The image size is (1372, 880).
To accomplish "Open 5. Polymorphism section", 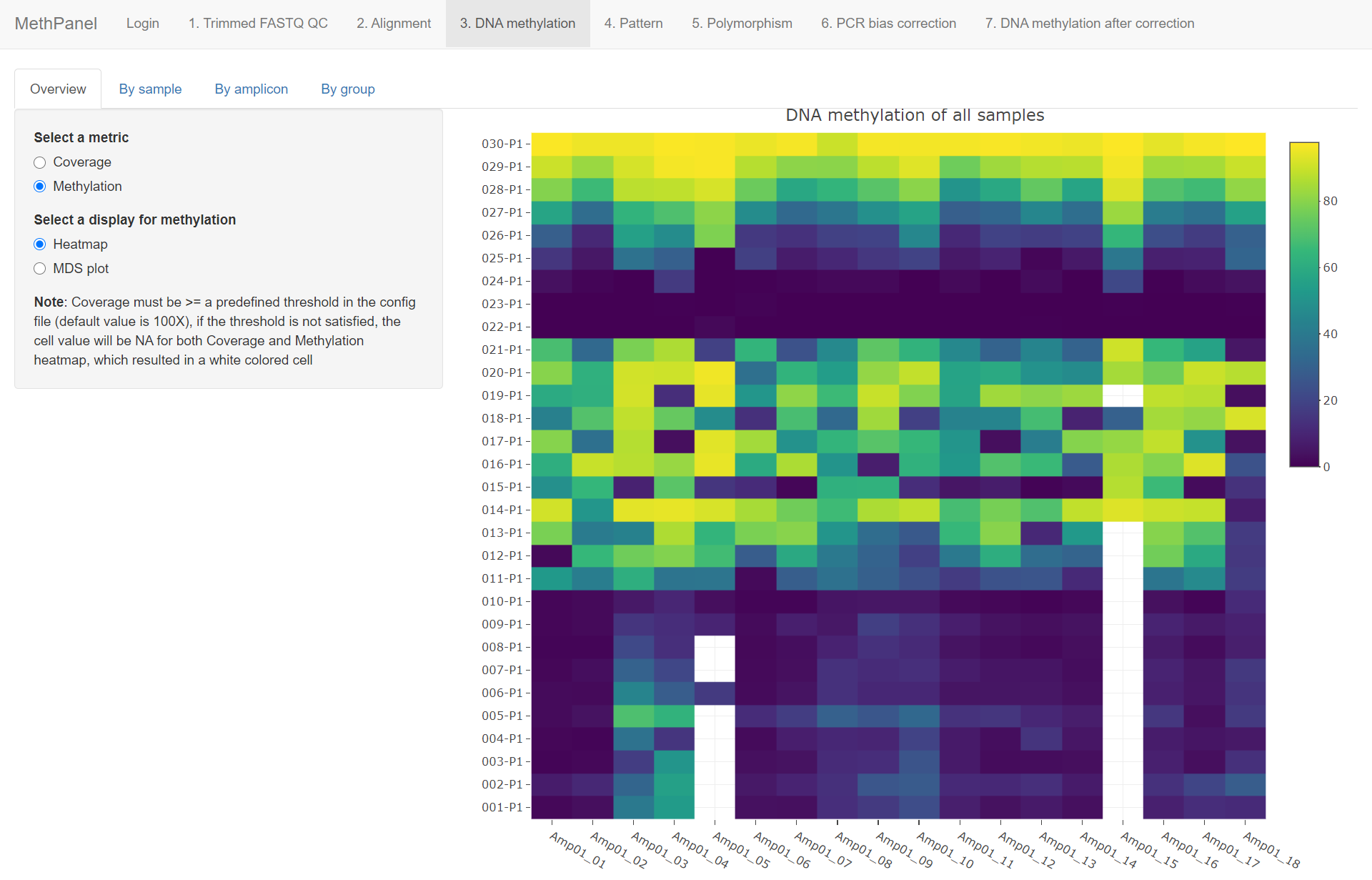I will (x=742, y=24).
